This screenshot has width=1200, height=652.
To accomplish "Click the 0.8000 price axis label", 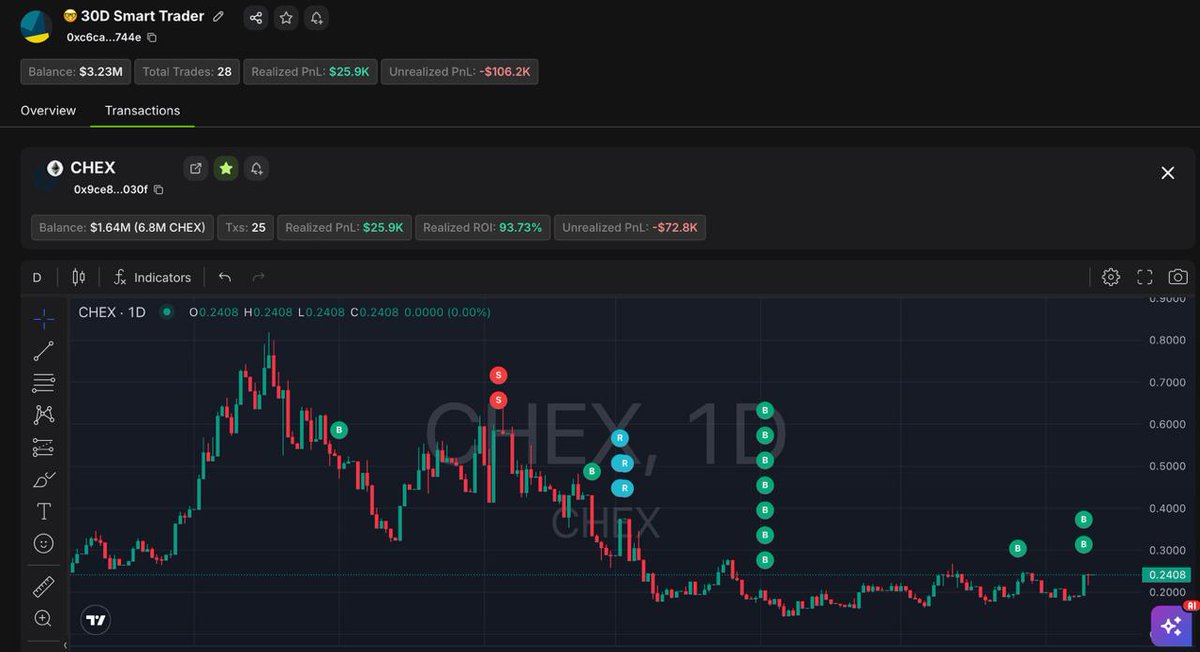I will (x=1167, y=340).
